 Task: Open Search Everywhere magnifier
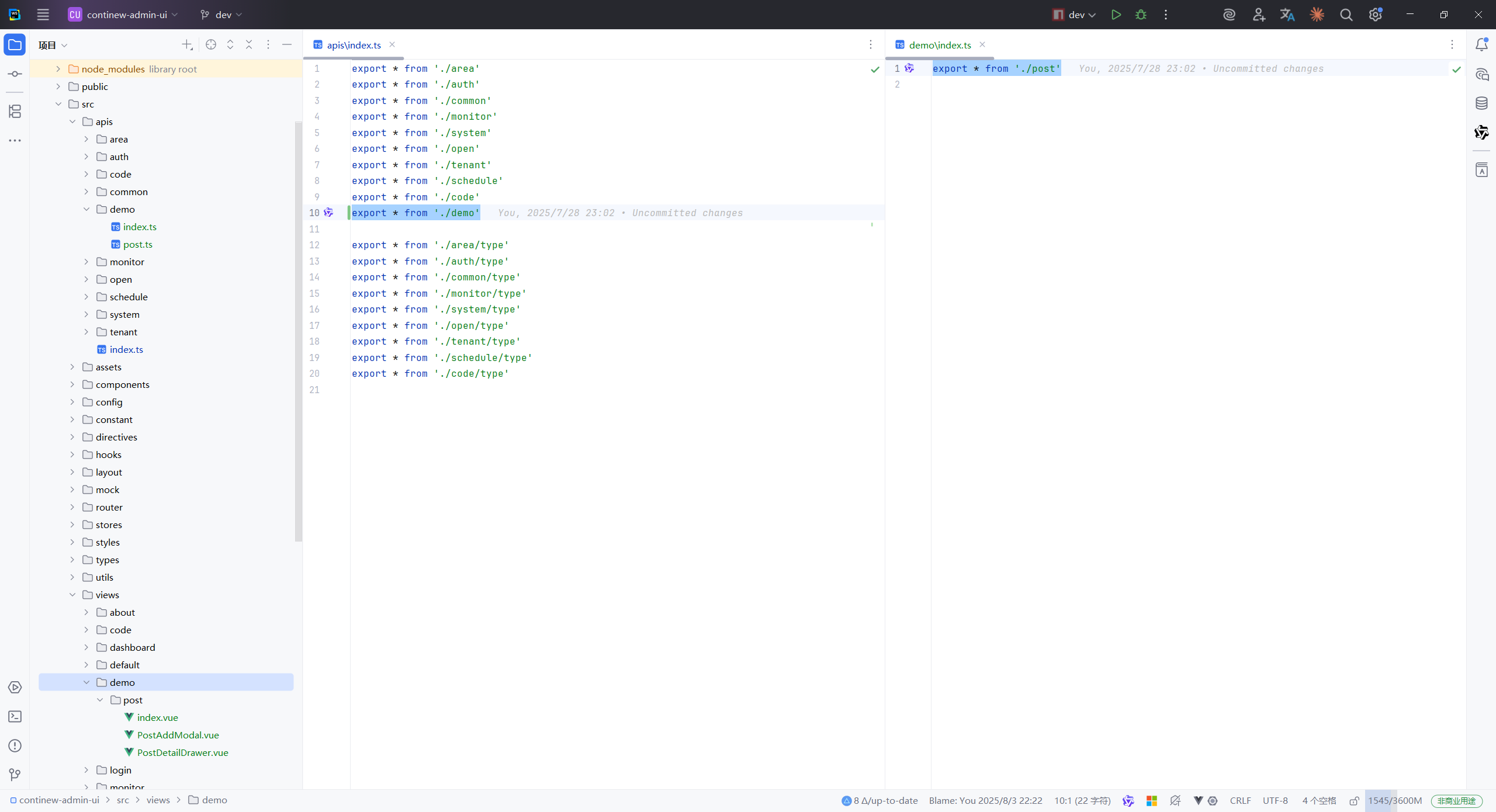click(1346, 15)
